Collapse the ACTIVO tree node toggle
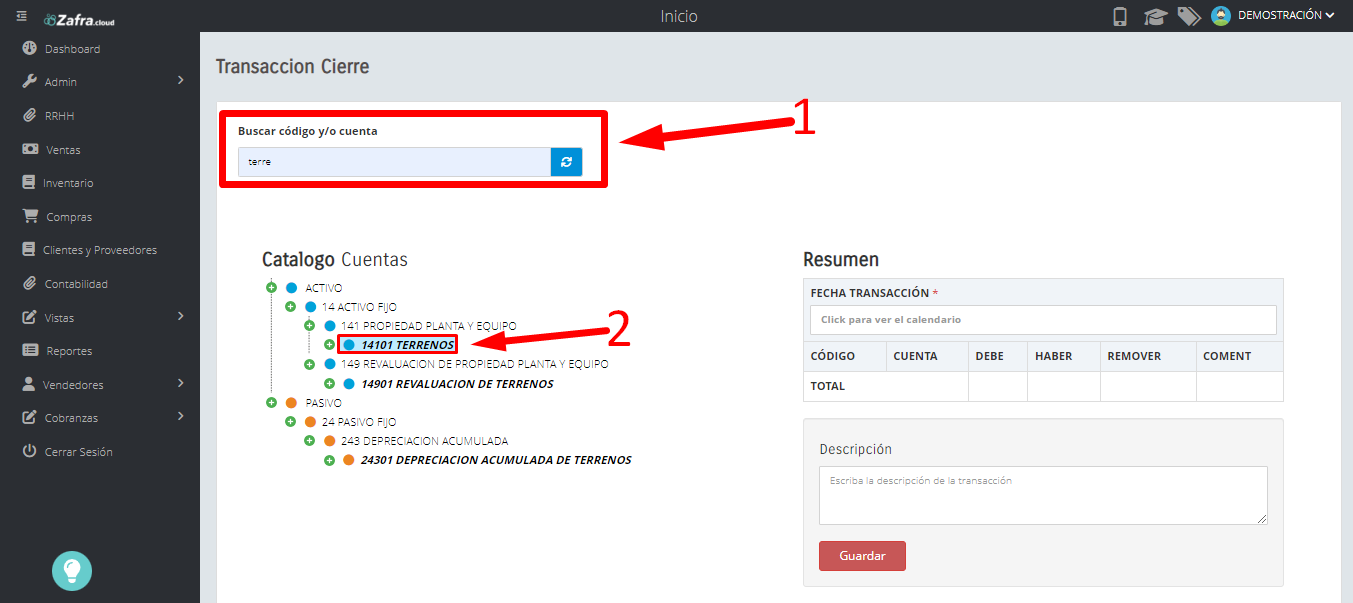 (x=271, y=288)
